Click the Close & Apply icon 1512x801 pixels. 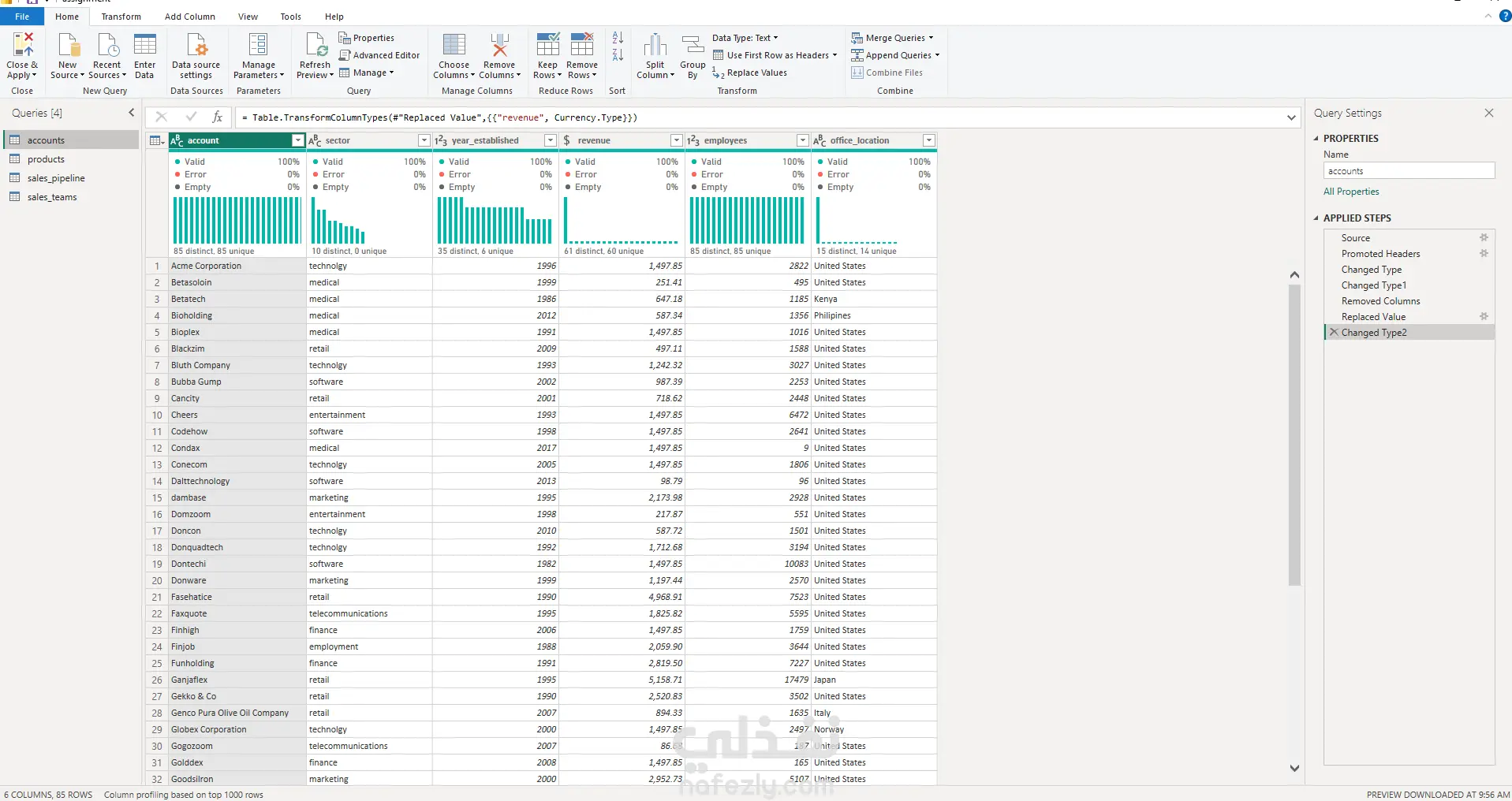coord(23,45)
